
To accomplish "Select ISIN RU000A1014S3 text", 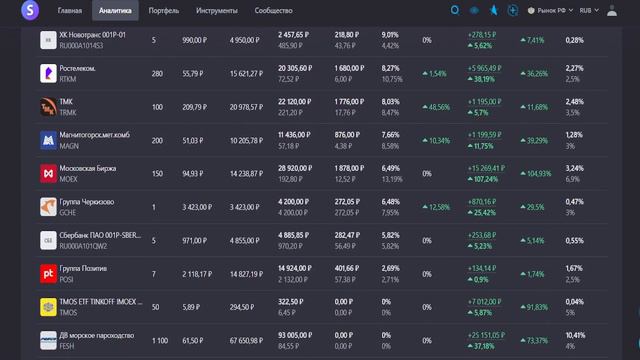I will pos(81,46).
